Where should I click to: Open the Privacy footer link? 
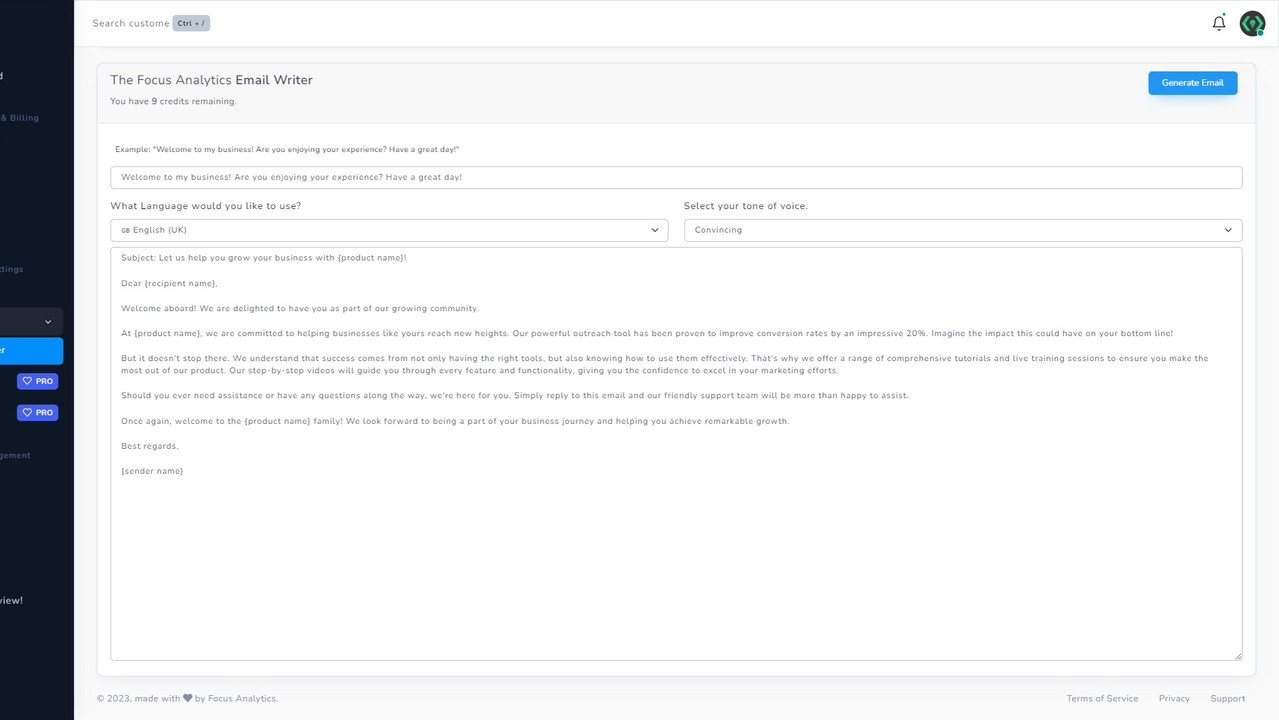(x=1174, y=698)
